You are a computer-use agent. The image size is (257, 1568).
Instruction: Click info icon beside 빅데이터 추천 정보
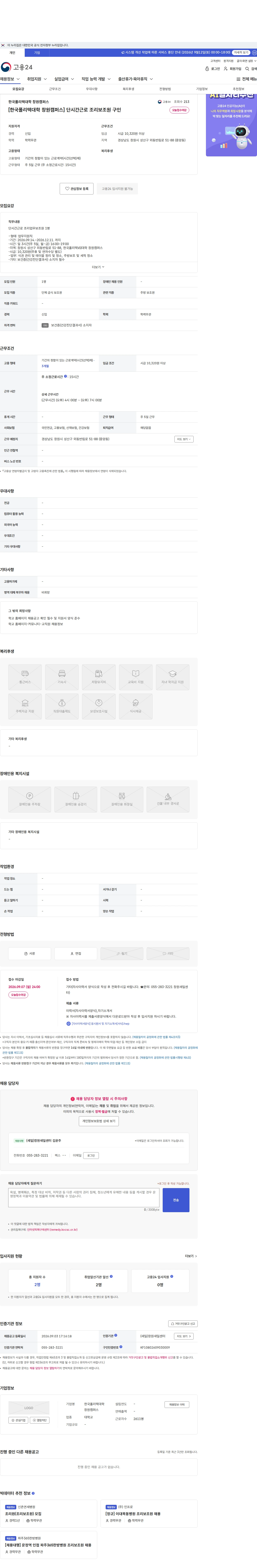pos(33,1493)
